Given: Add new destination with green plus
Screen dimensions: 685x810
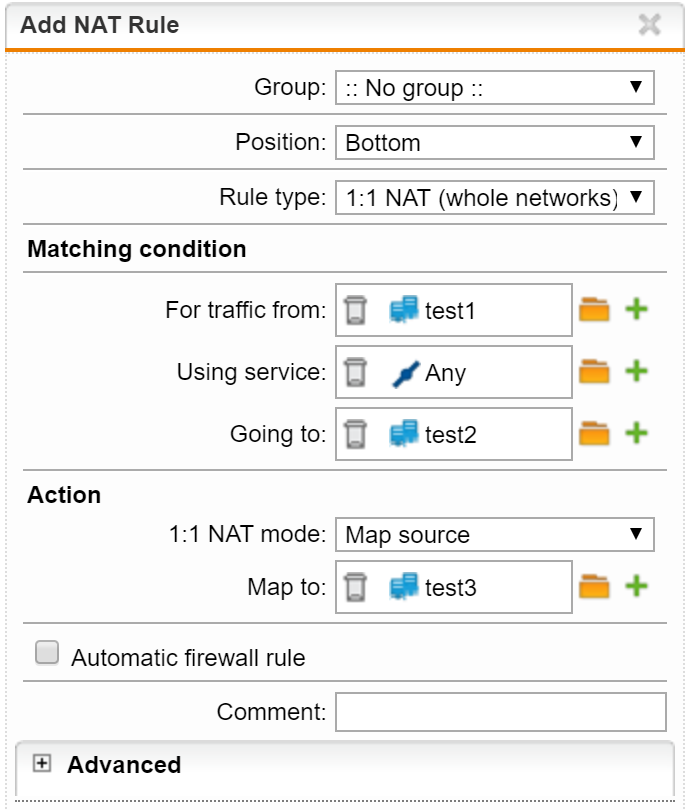Looking at the screenshot, I should pos(636,433).
